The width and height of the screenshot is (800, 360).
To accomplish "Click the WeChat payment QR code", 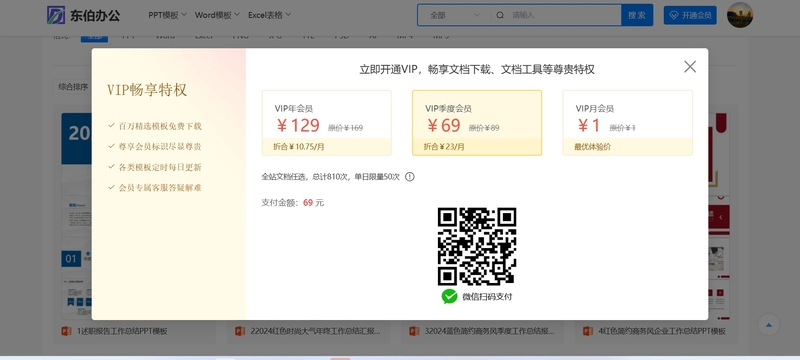I will click(477, 246).
